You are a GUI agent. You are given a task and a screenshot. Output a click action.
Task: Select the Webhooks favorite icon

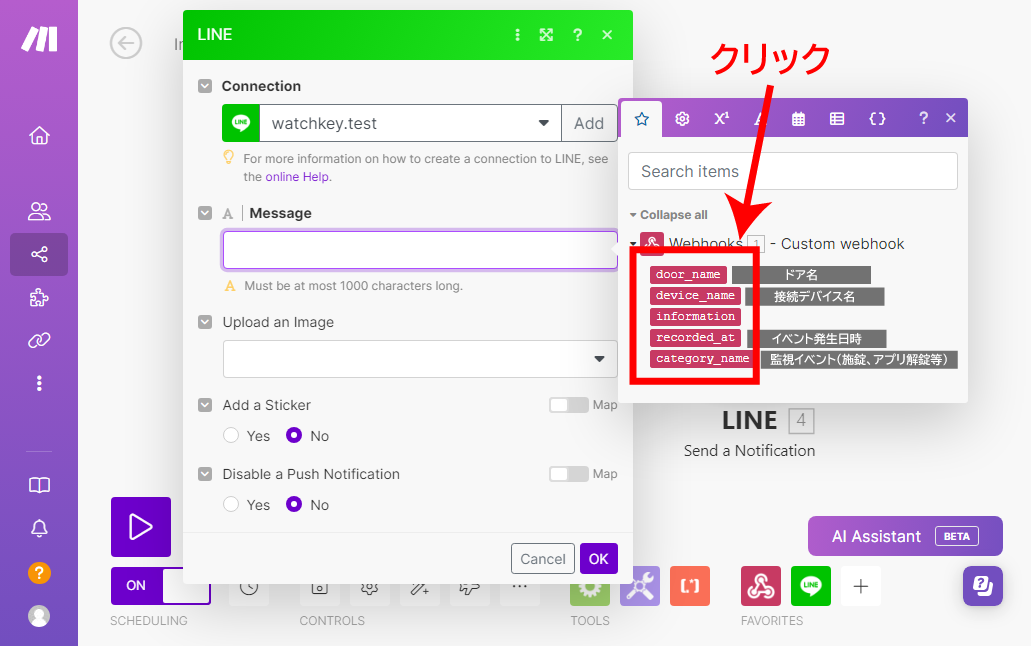point(761,586)
